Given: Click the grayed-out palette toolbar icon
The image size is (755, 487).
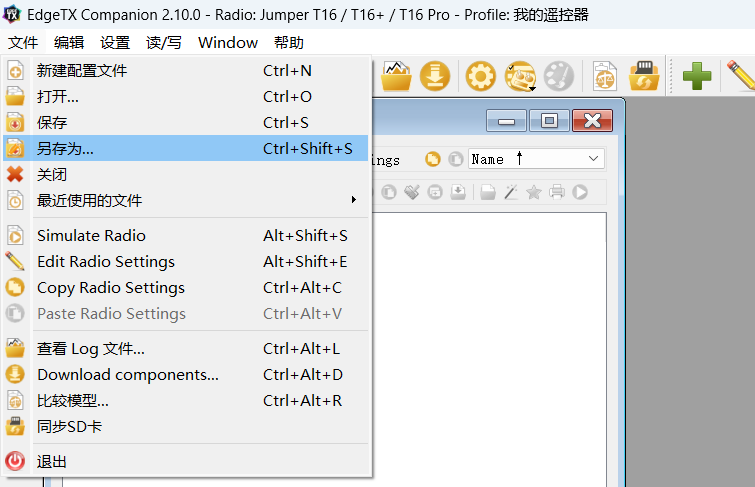Looking at the screenshot, I should click(x=559, y=76).
